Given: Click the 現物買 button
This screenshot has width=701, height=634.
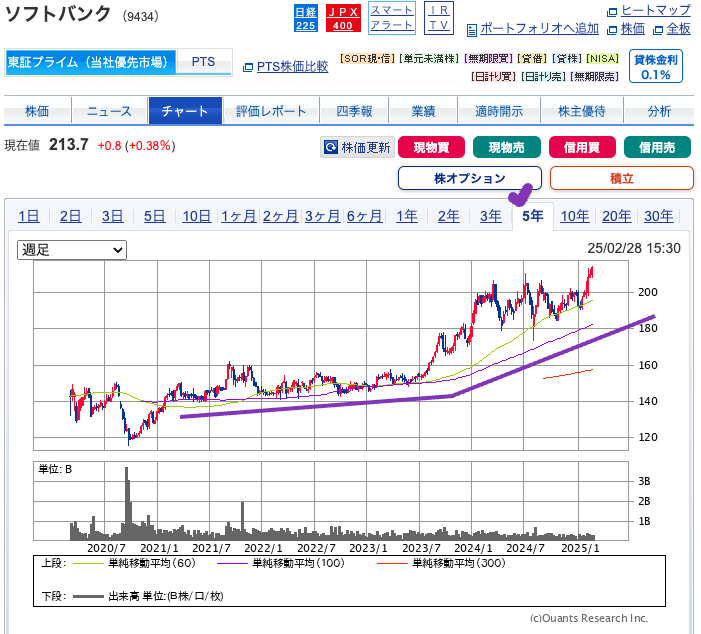Looking at the screenshot, I should [431, 147].
